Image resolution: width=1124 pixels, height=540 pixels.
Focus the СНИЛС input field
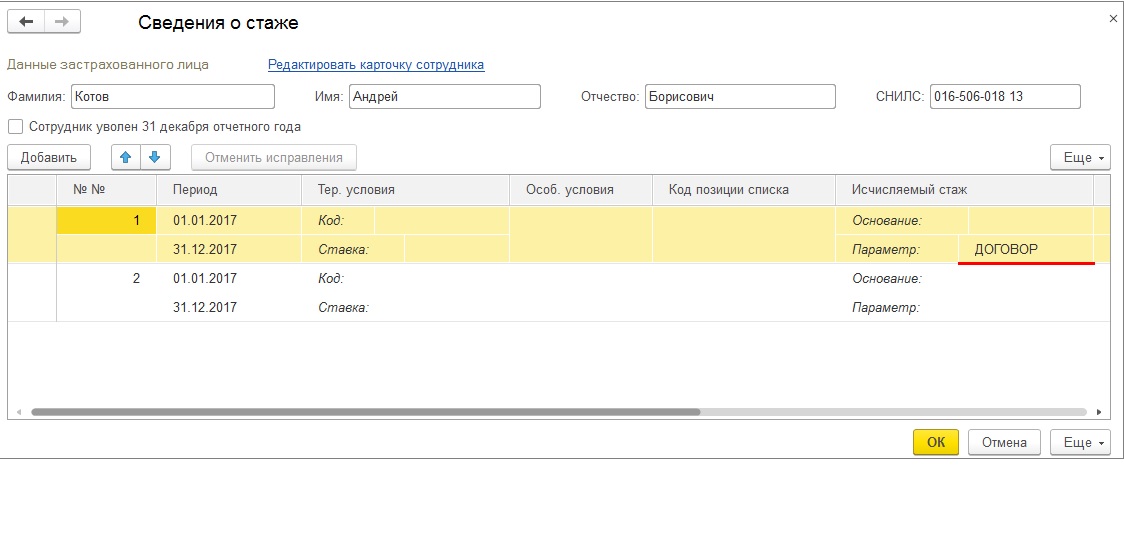1004,96
